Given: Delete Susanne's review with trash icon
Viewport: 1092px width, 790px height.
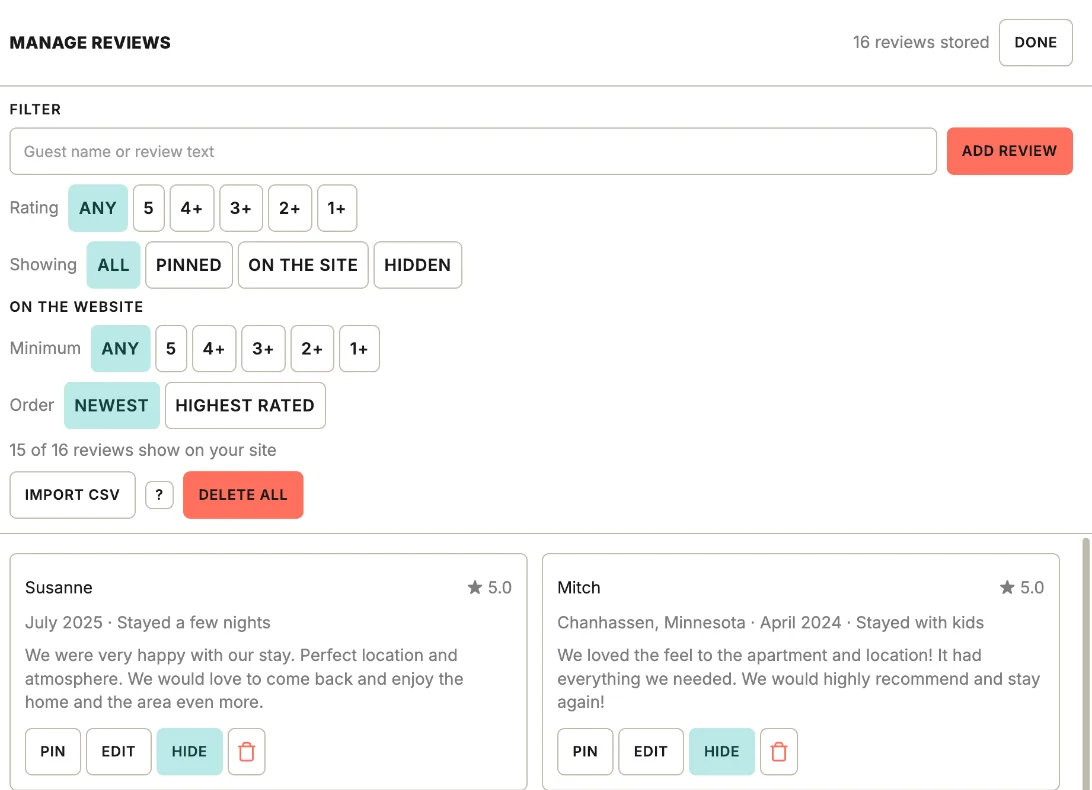Looking at the screenshot, I should coord(247,752).
